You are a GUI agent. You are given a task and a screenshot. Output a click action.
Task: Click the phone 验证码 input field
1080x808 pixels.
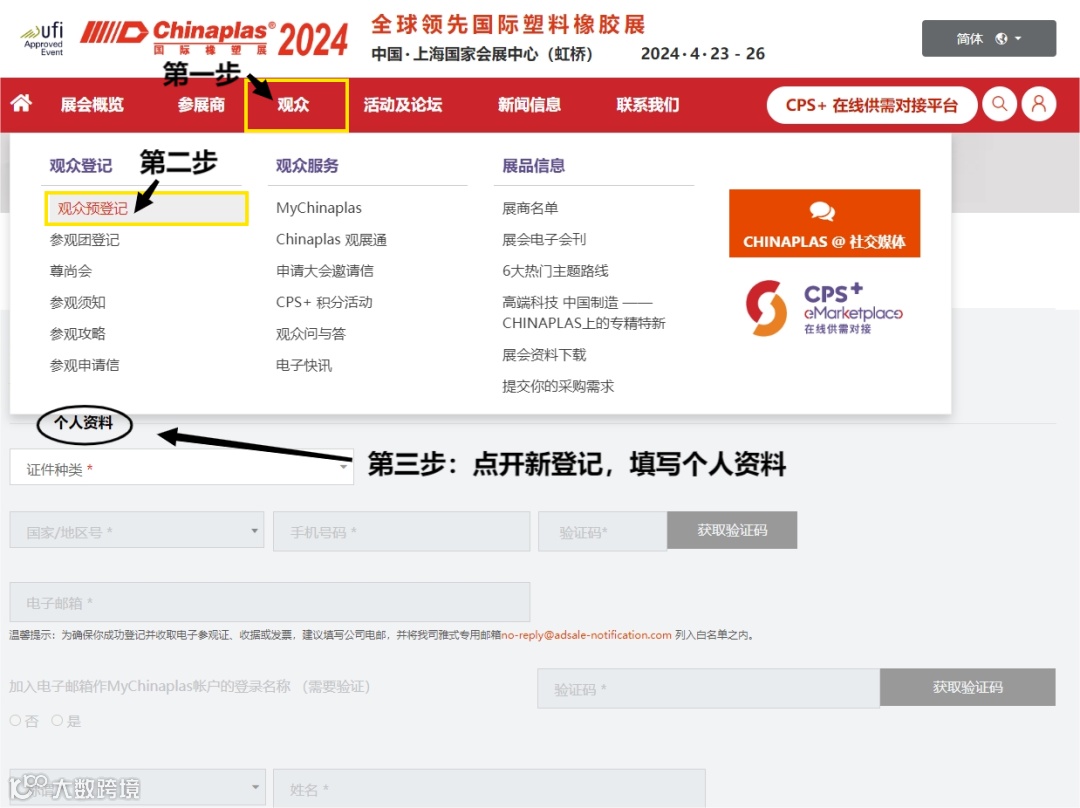pos(603,531)
